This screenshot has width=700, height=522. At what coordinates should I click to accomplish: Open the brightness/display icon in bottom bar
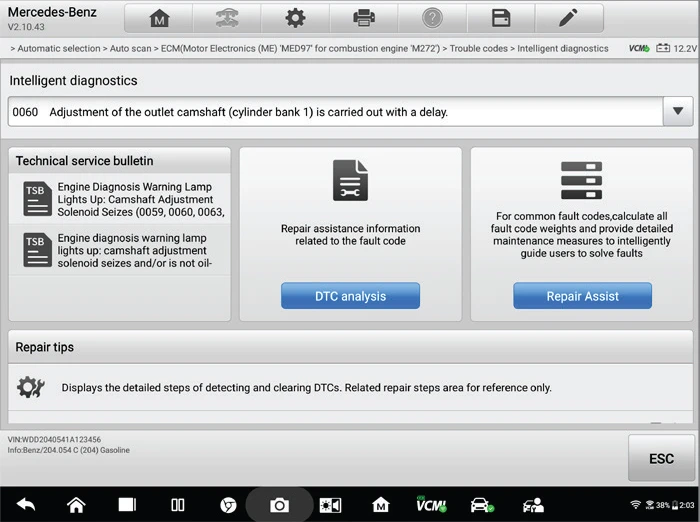tap(330, 505)
